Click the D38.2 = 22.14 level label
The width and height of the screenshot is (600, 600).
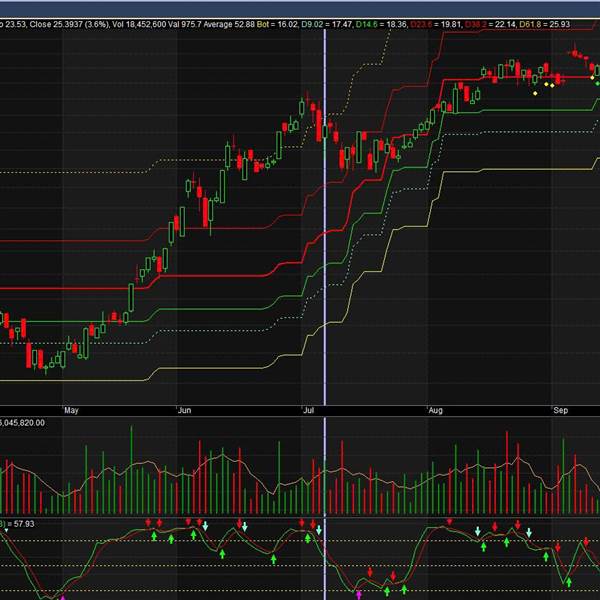(x=491, y=24)
